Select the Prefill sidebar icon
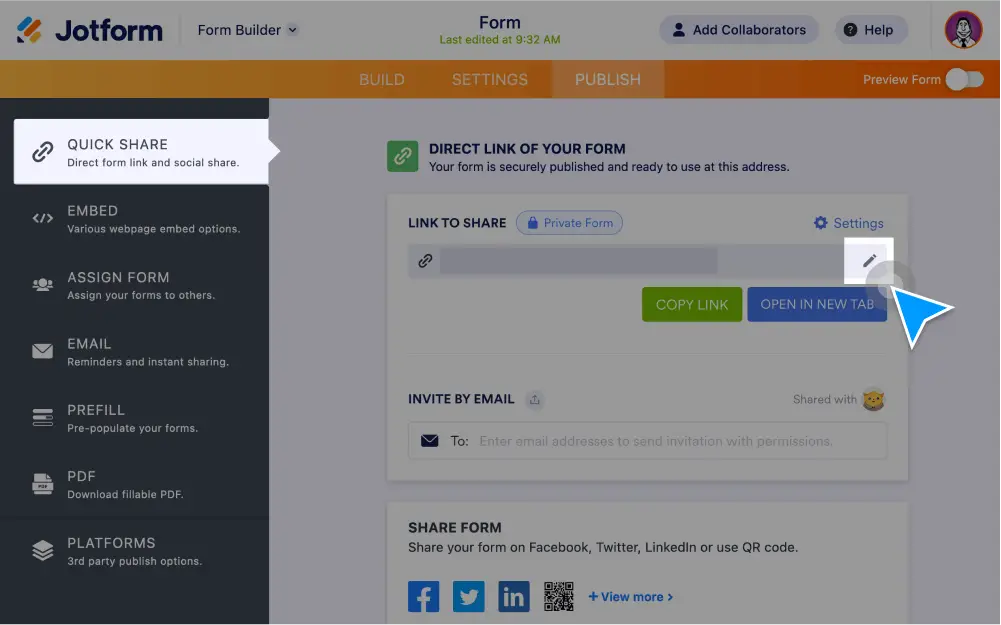Viewport: 1001px width, 625px height. pyautogui.click(x=42, y=416)
